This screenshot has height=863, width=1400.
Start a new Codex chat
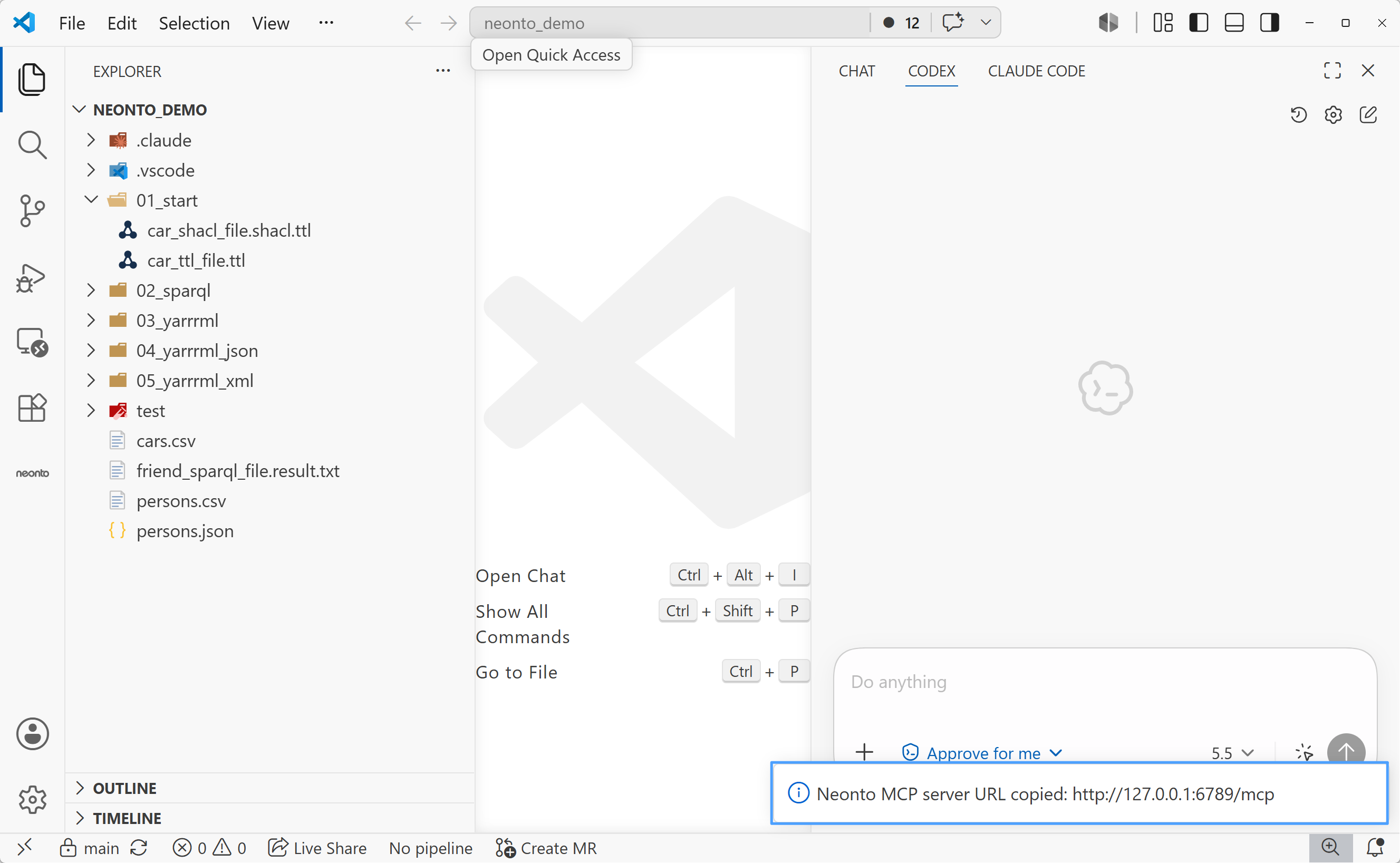[x=1368, y=115]
